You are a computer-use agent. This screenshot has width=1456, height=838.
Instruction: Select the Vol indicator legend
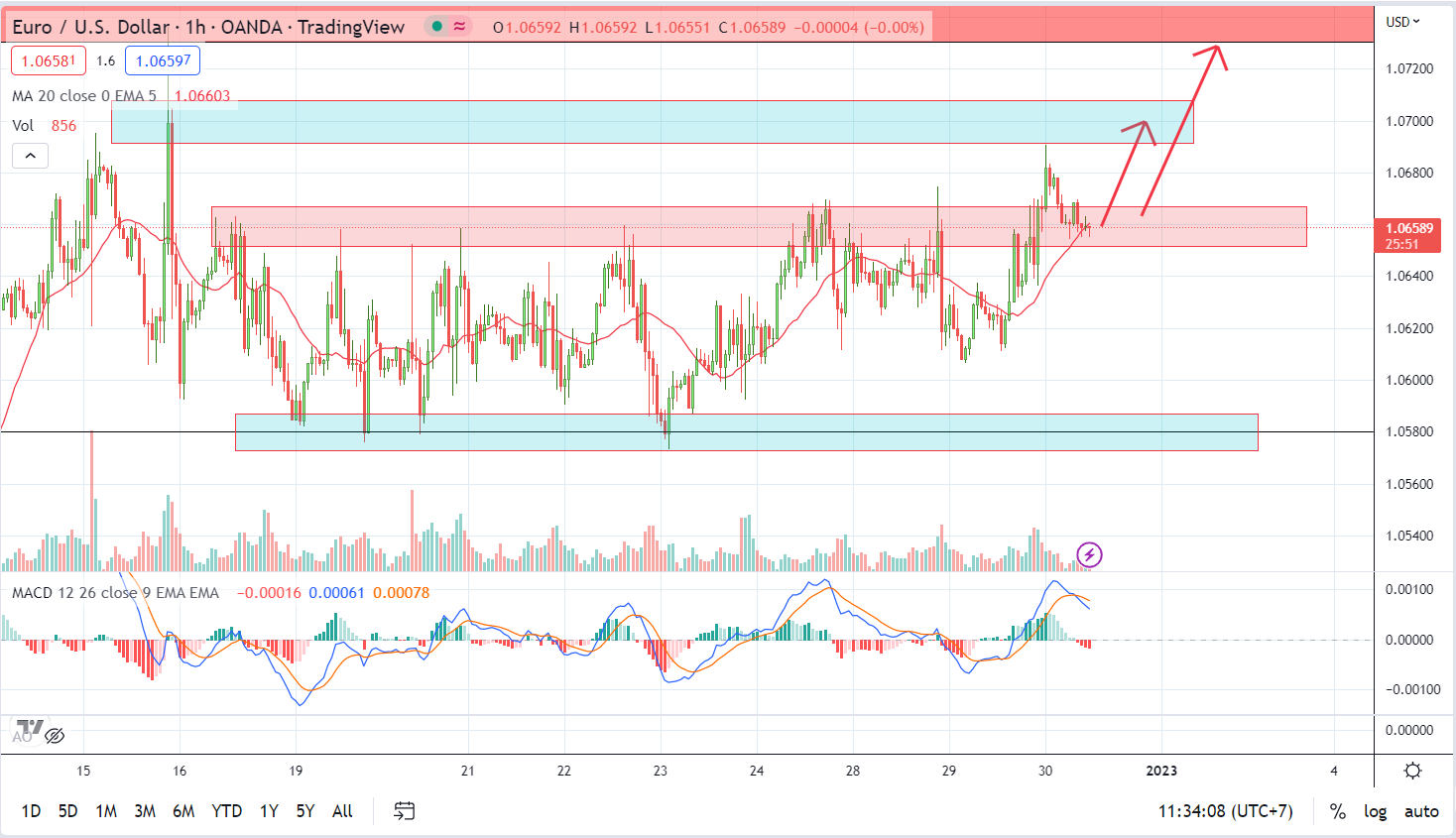click(23, 126)
